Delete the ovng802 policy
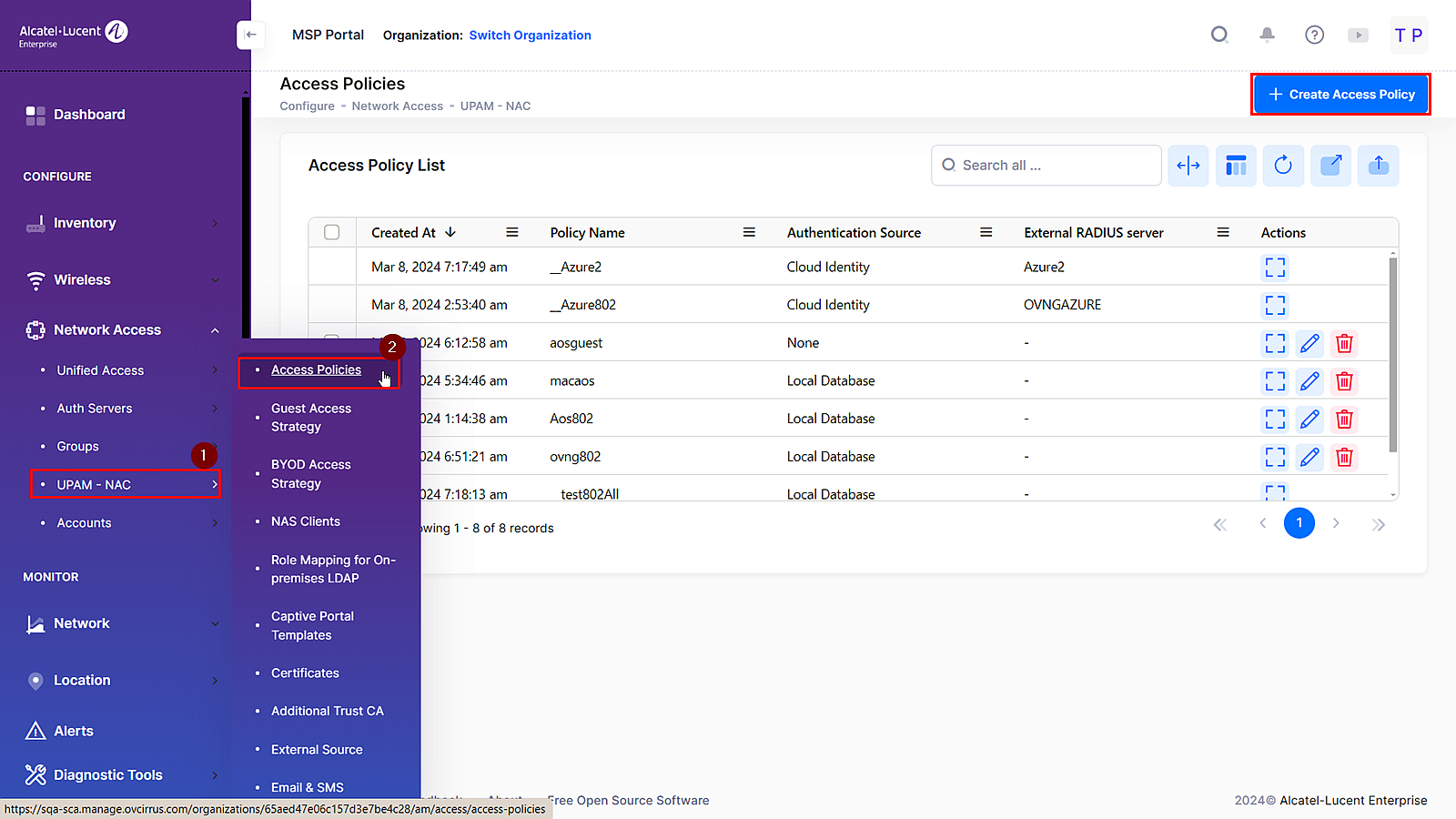The width and height of the screenshot is (1456, 819). pos(1344,457)
